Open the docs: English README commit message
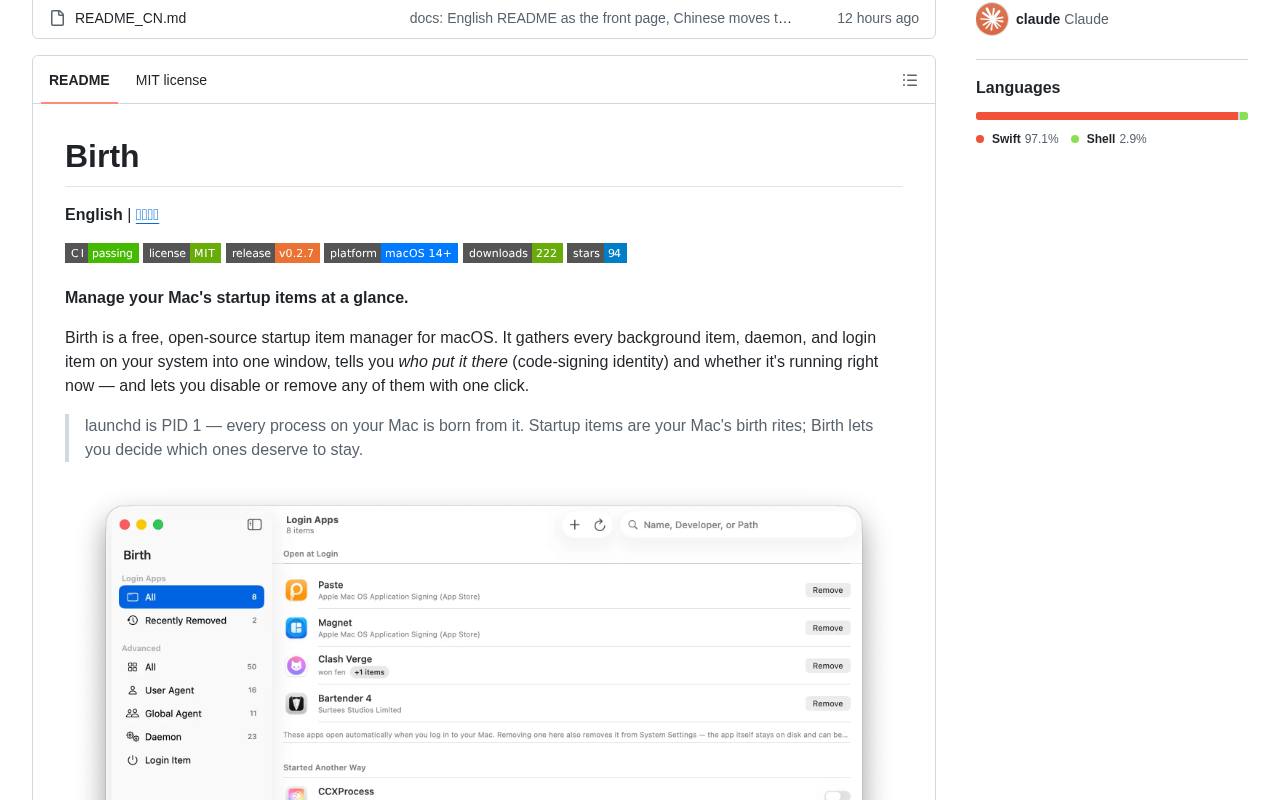This screenshot has height=800, width=1280. [x=600, y=18]
